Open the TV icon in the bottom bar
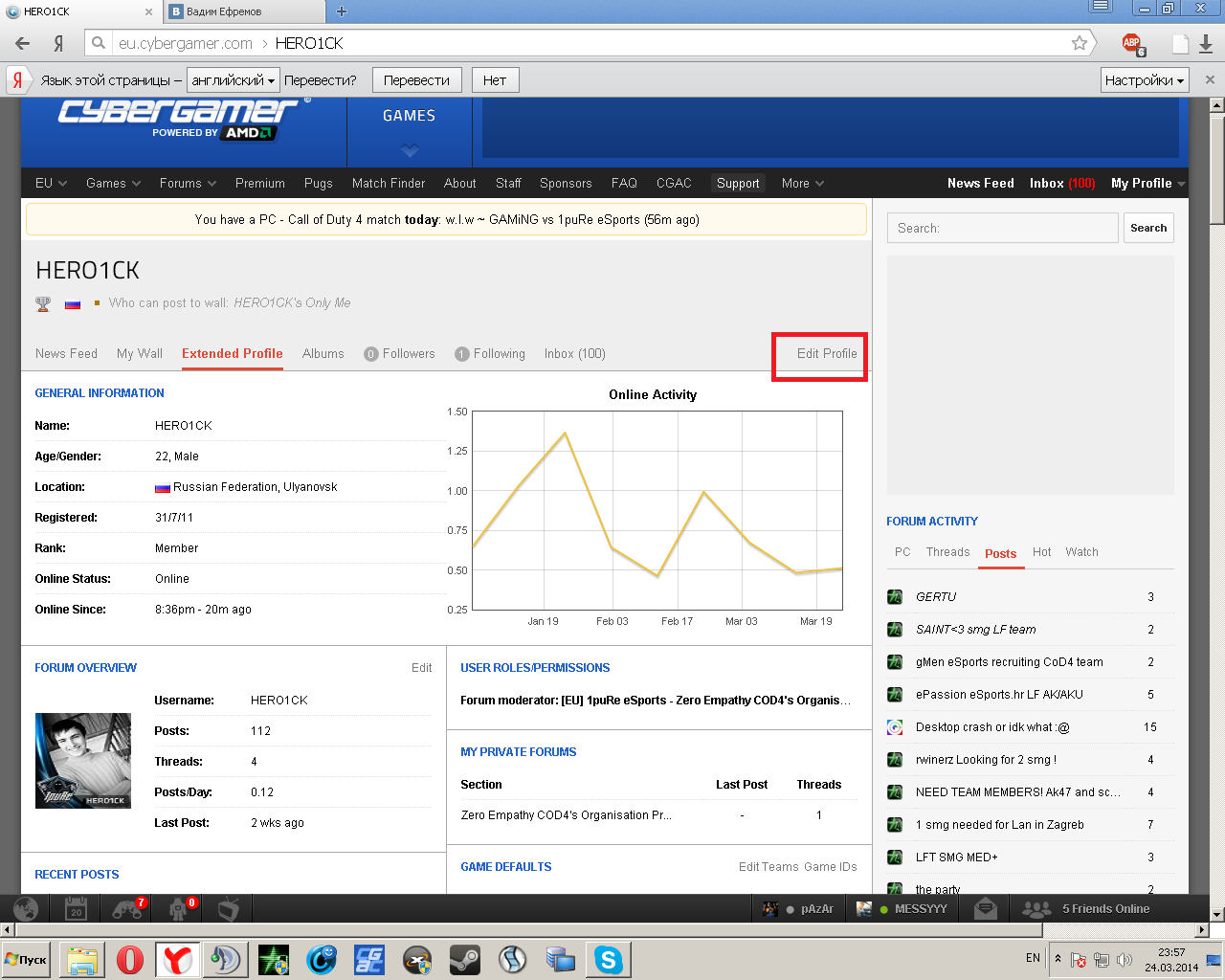 [x=228, y=908]
